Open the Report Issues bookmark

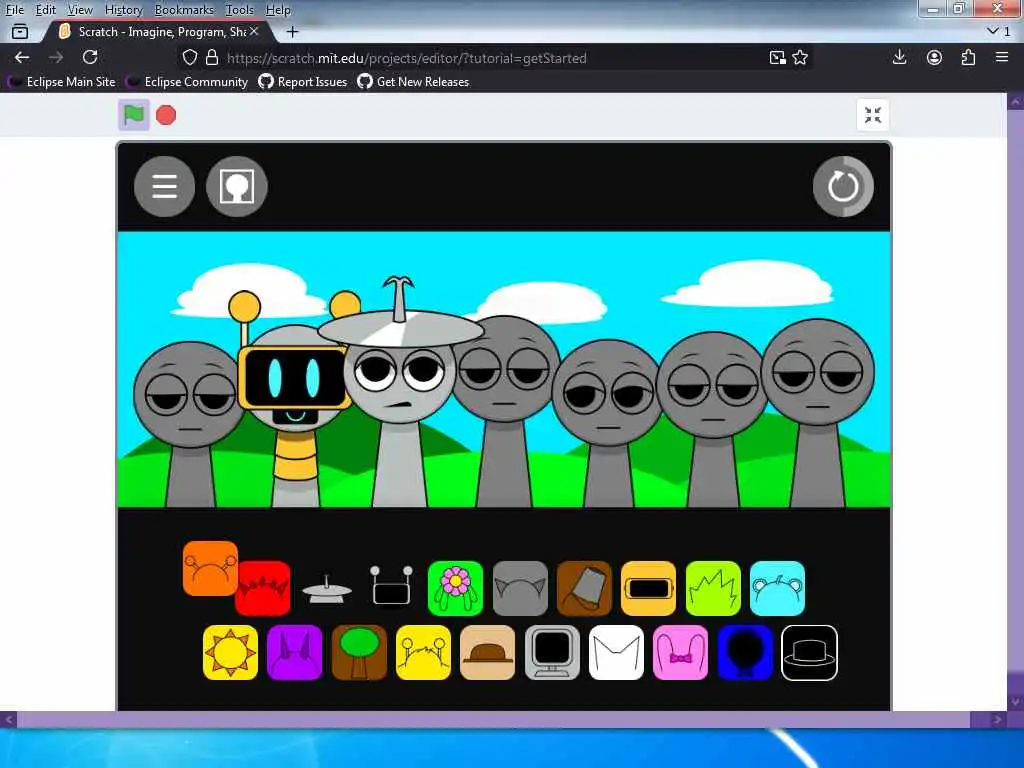(303, 82)
